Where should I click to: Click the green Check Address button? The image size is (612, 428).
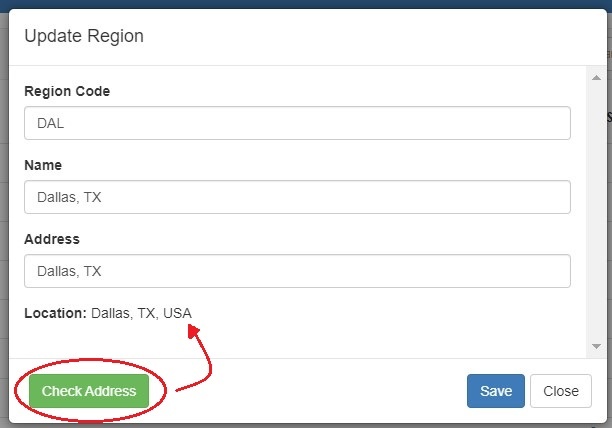click(88, 391)
